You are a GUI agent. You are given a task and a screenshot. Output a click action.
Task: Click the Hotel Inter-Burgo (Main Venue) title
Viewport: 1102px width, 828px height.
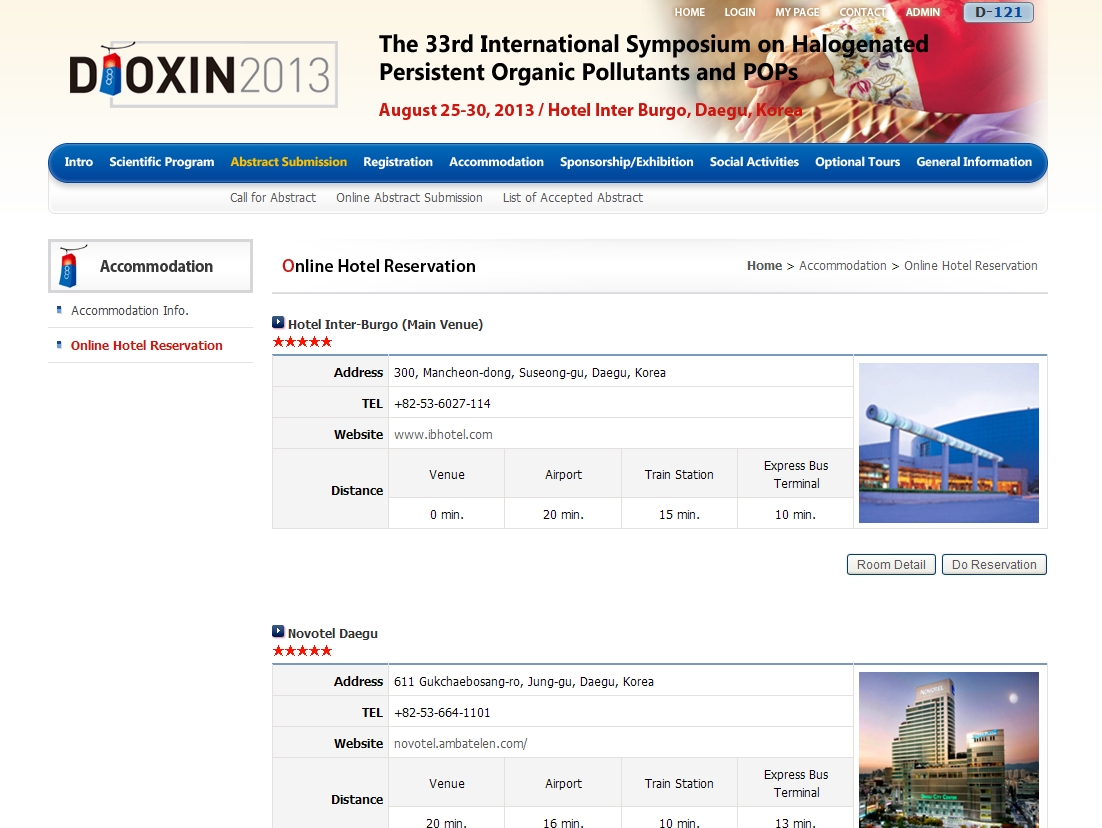pyautogui.click(x=385, y=324)
